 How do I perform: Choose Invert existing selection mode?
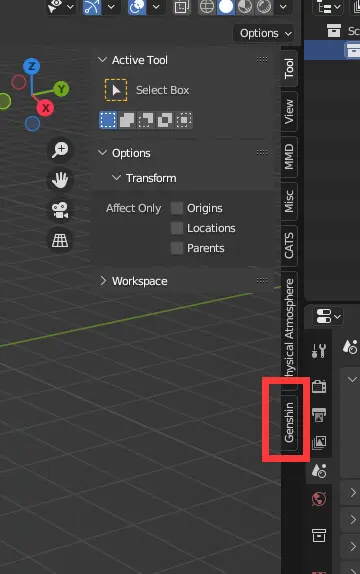pyautogui.click(x=165, y=120)
